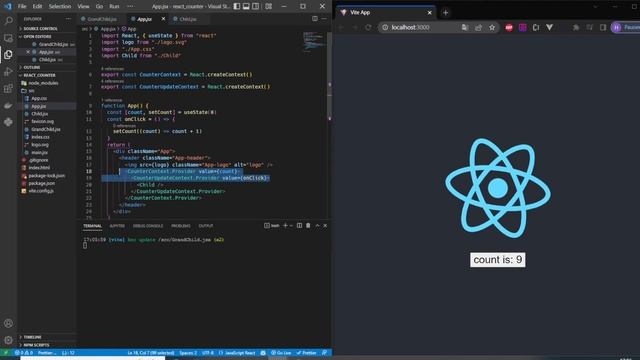Switch to the GrandChild.jsx editor tab

pyautogui.click(x=101, y=19)
